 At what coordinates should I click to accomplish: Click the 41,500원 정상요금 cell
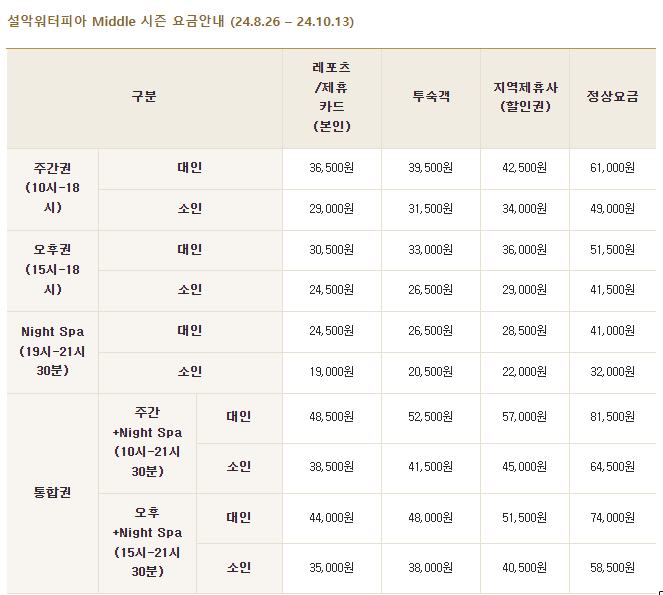tap(612, 290)
